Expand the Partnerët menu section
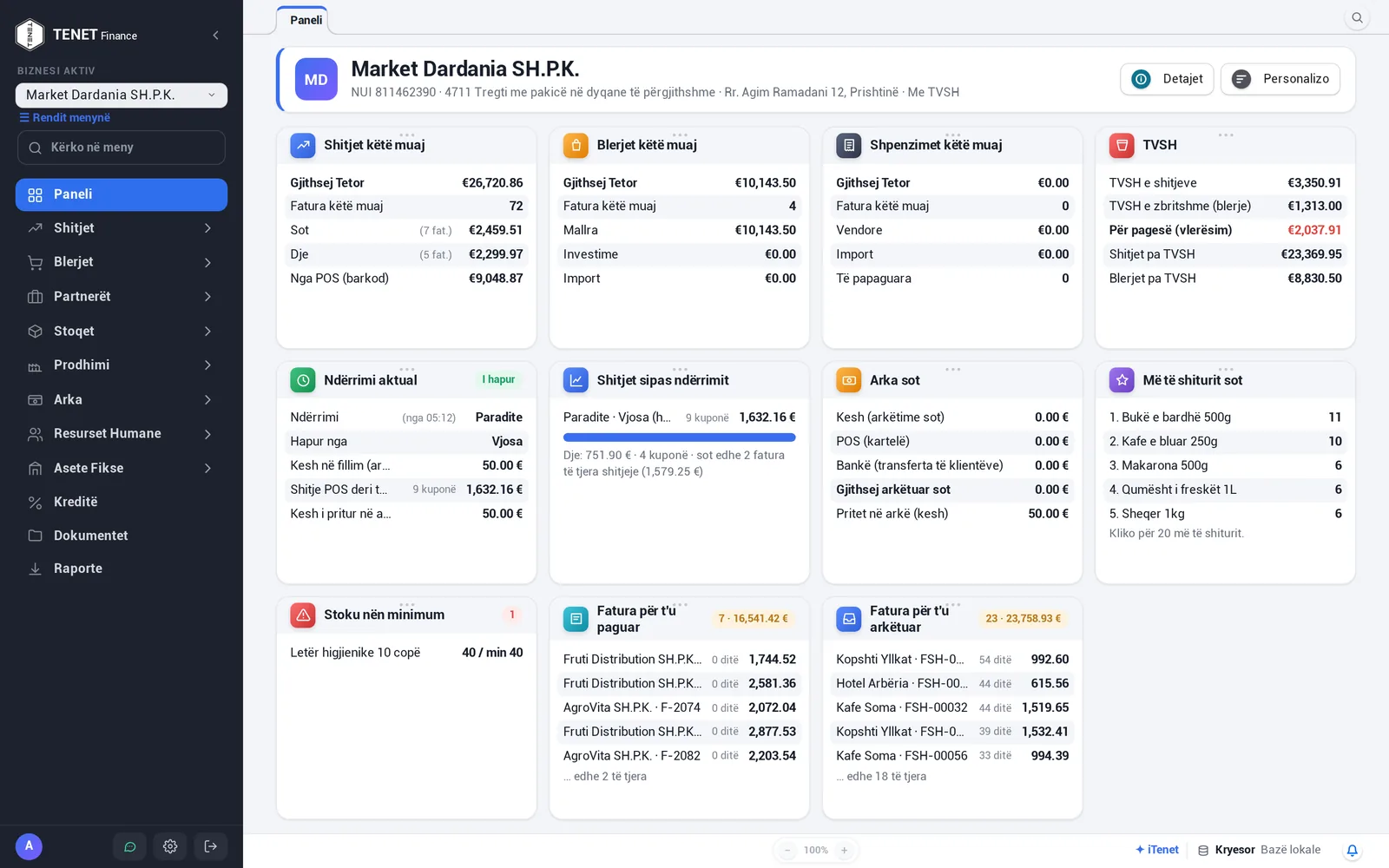The height and width of the screenshot is (868, 1389). coord(122,297)
